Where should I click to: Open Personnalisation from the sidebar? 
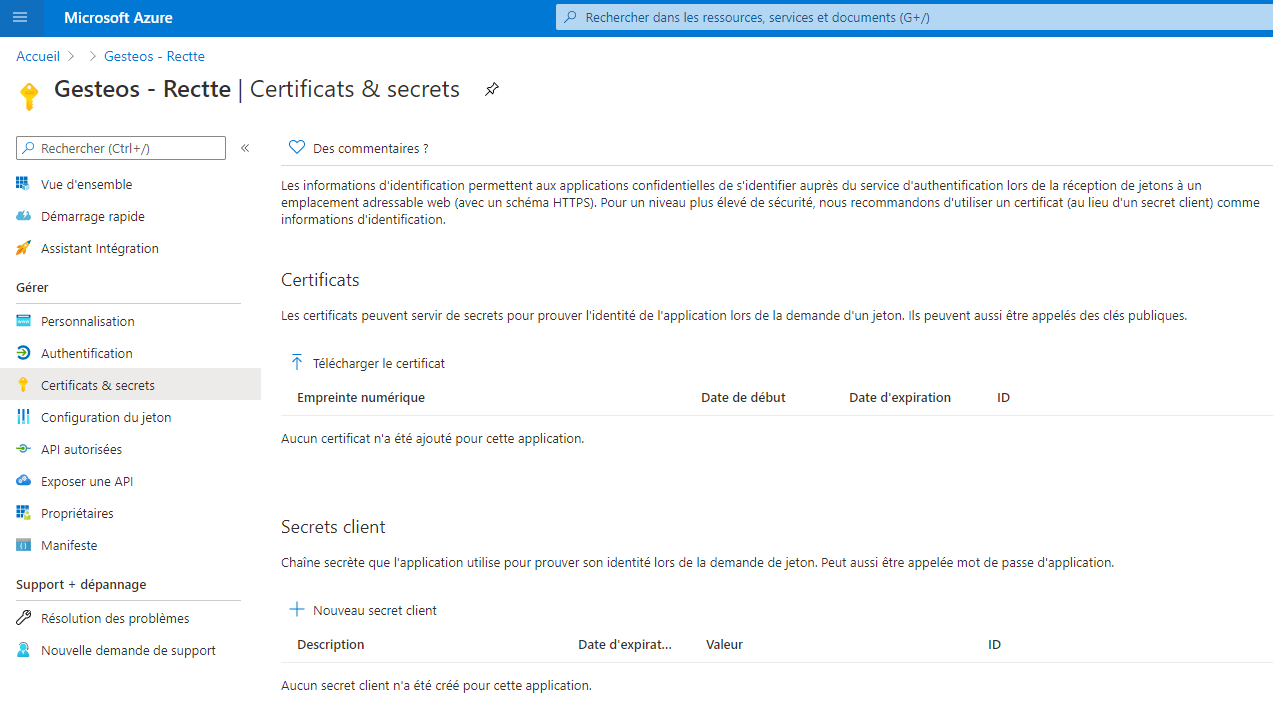(x=87, y=321)
